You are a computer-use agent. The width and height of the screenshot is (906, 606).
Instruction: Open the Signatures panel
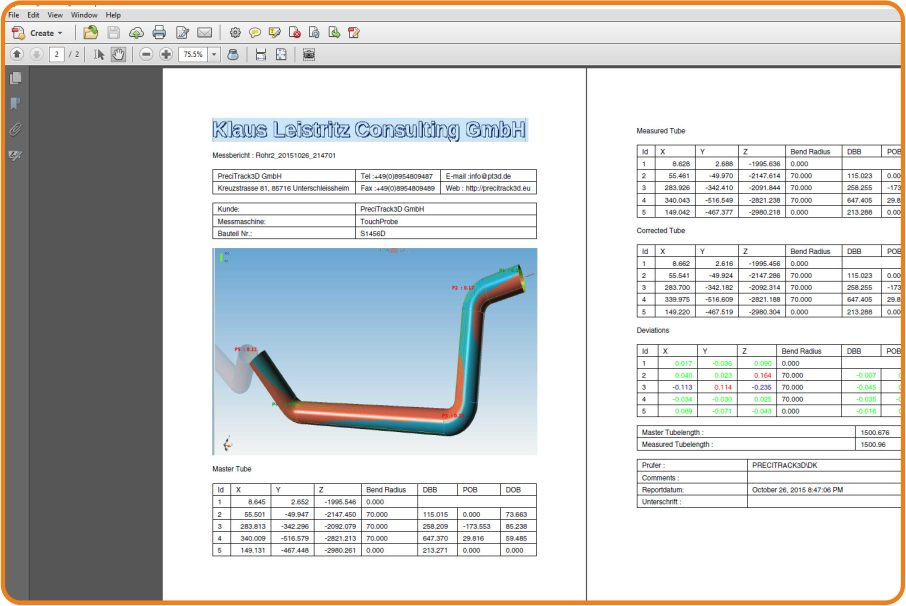[x=15, y=155]
